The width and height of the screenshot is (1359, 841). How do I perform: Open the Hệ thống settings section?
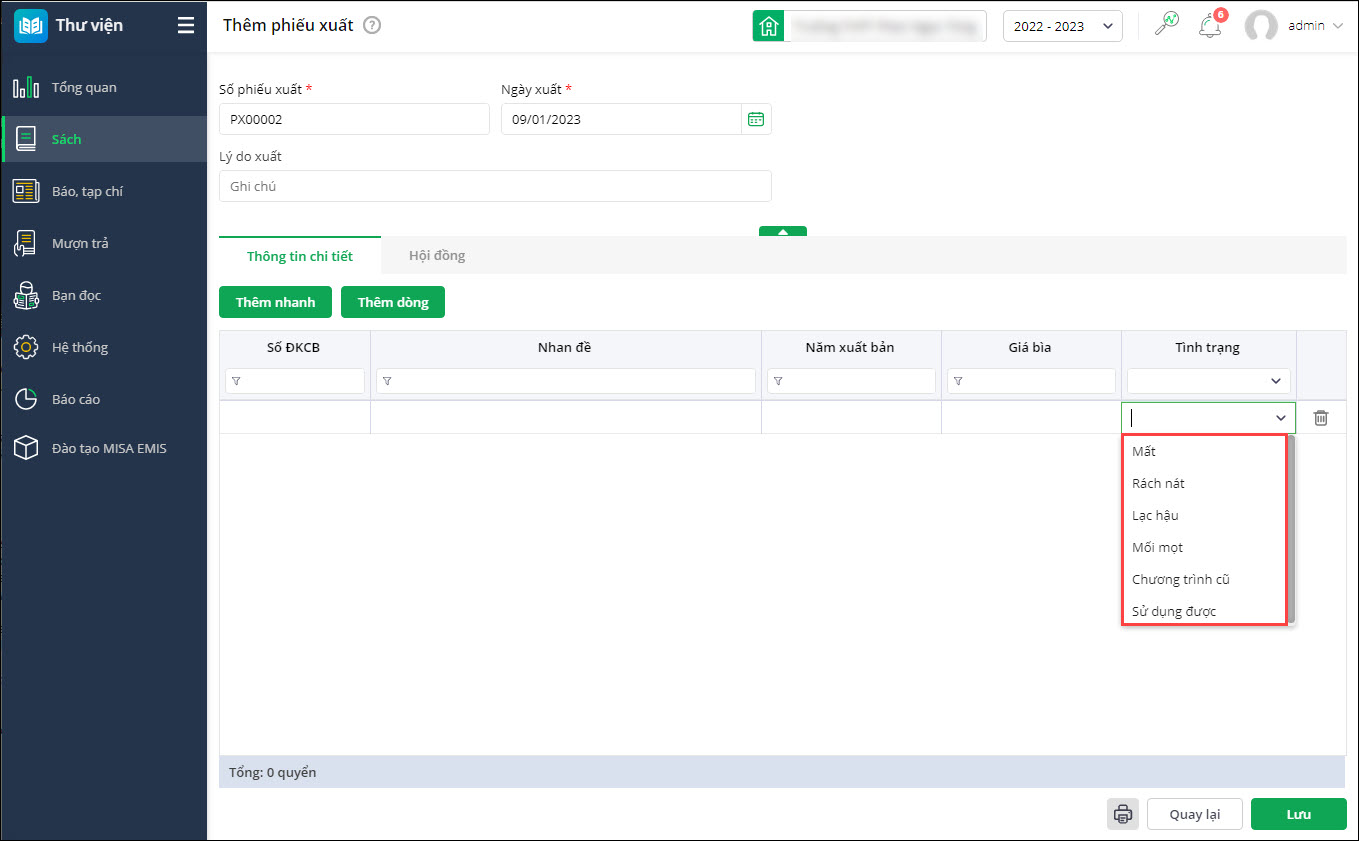pos(104,347)
